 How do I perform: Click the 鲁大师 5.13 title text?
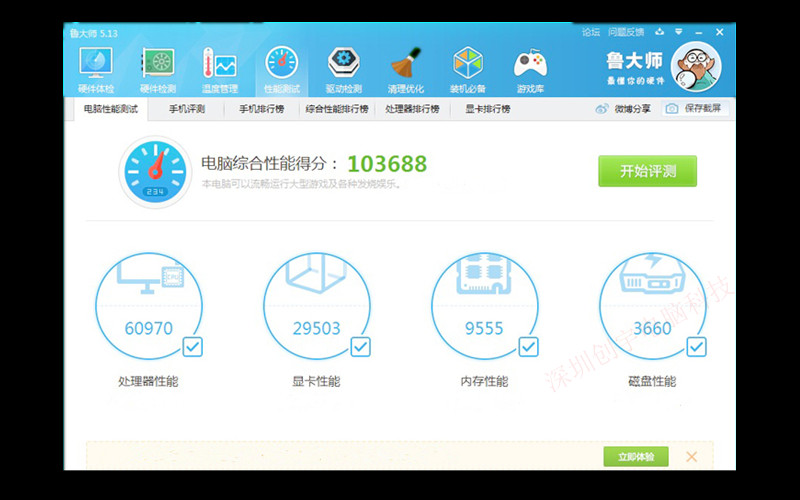pyautogui.click(x=94, y=33)
